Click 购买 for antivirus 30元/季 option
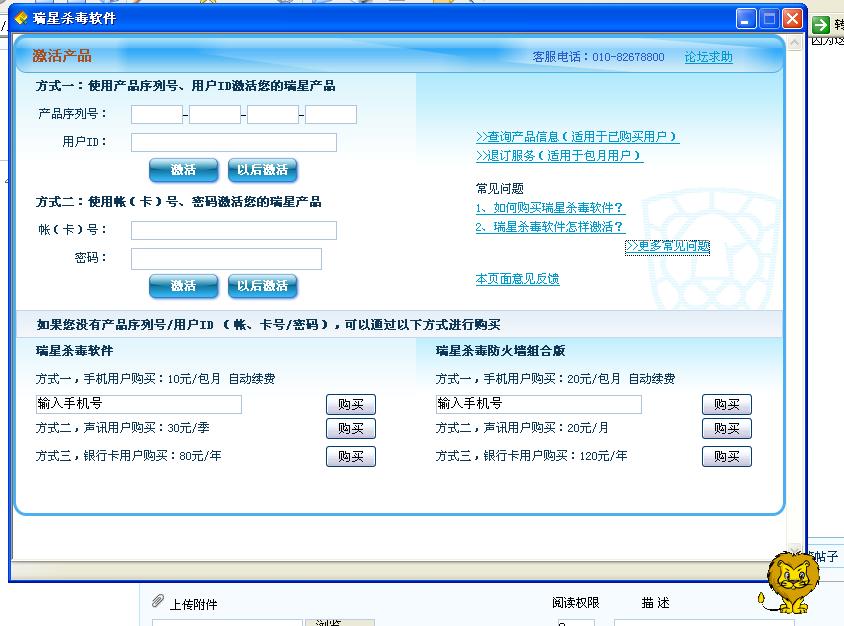Viewport: 844px width, 626px height. point(351,429)
